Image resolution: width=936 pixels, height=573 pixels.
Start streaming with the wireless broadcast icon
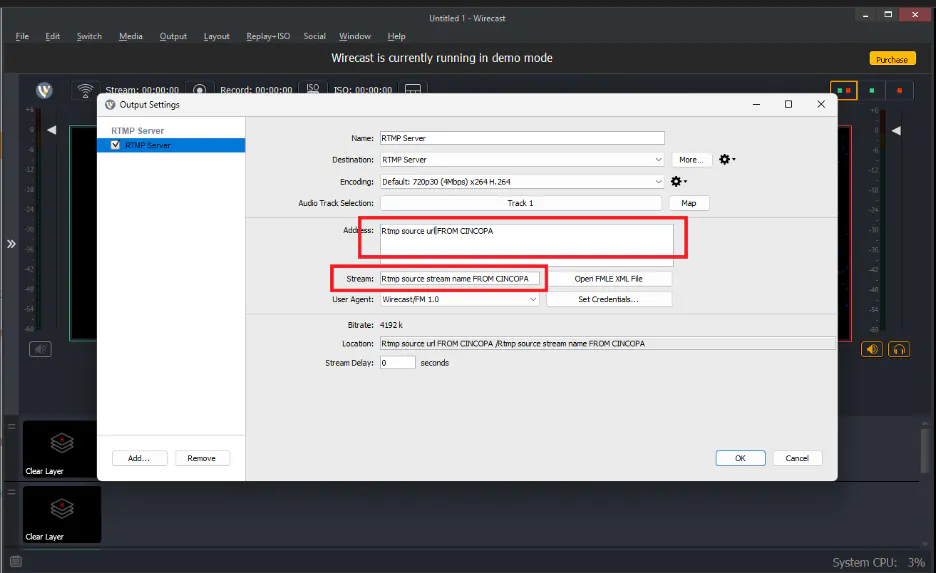[85, 90]
